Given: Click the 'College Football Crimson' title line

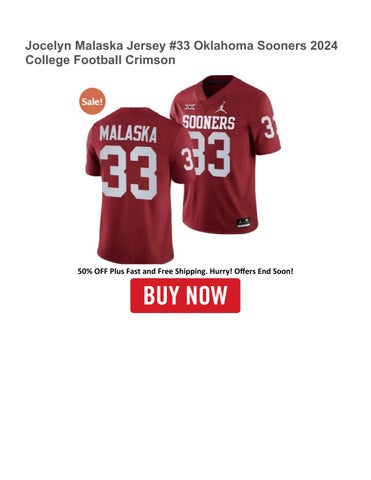Looking at the screenshot, I should click(100, 60).
